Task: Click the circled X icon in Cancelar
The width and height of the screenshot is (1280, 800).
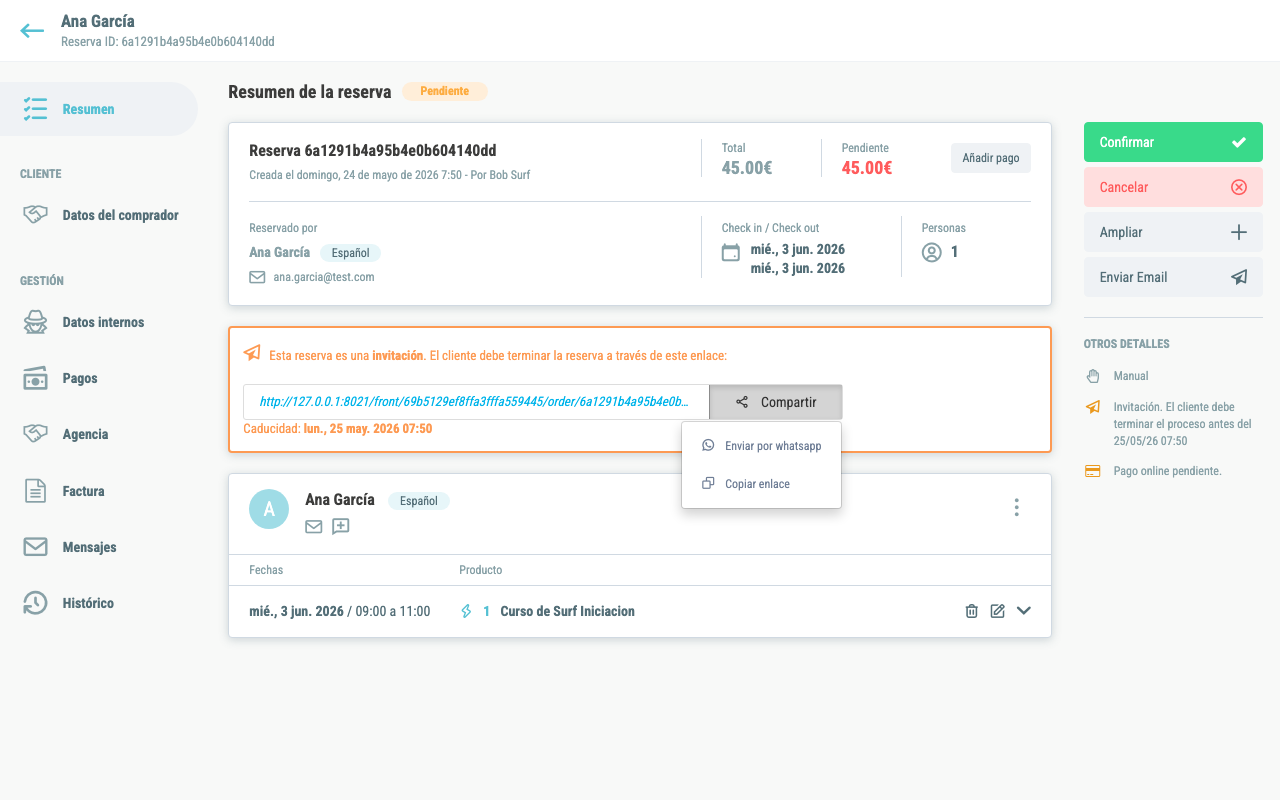Action: pyautogui.click(x=1239, y=187)
